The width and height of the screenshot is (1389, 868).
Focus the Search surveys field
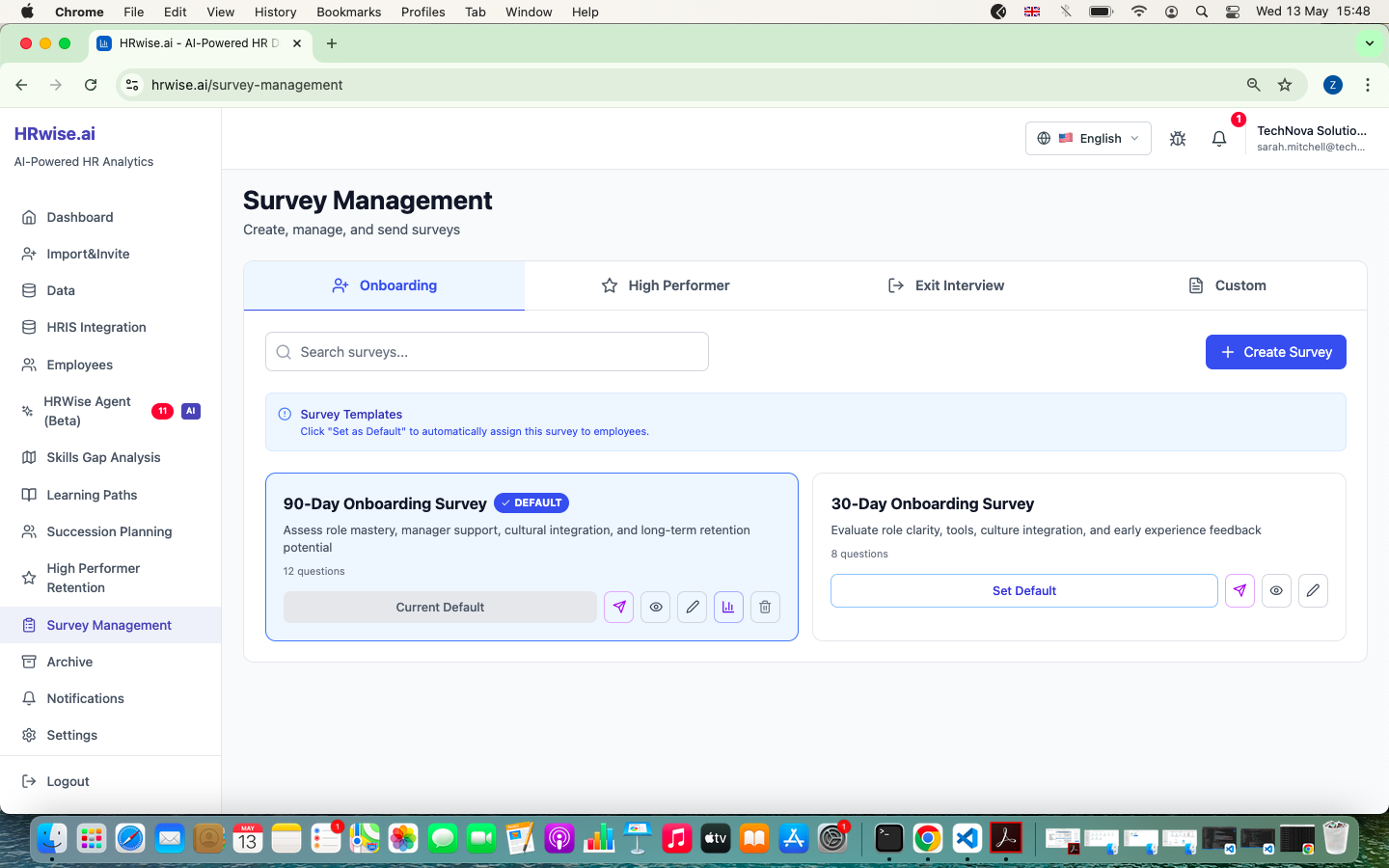pos(487,352)
